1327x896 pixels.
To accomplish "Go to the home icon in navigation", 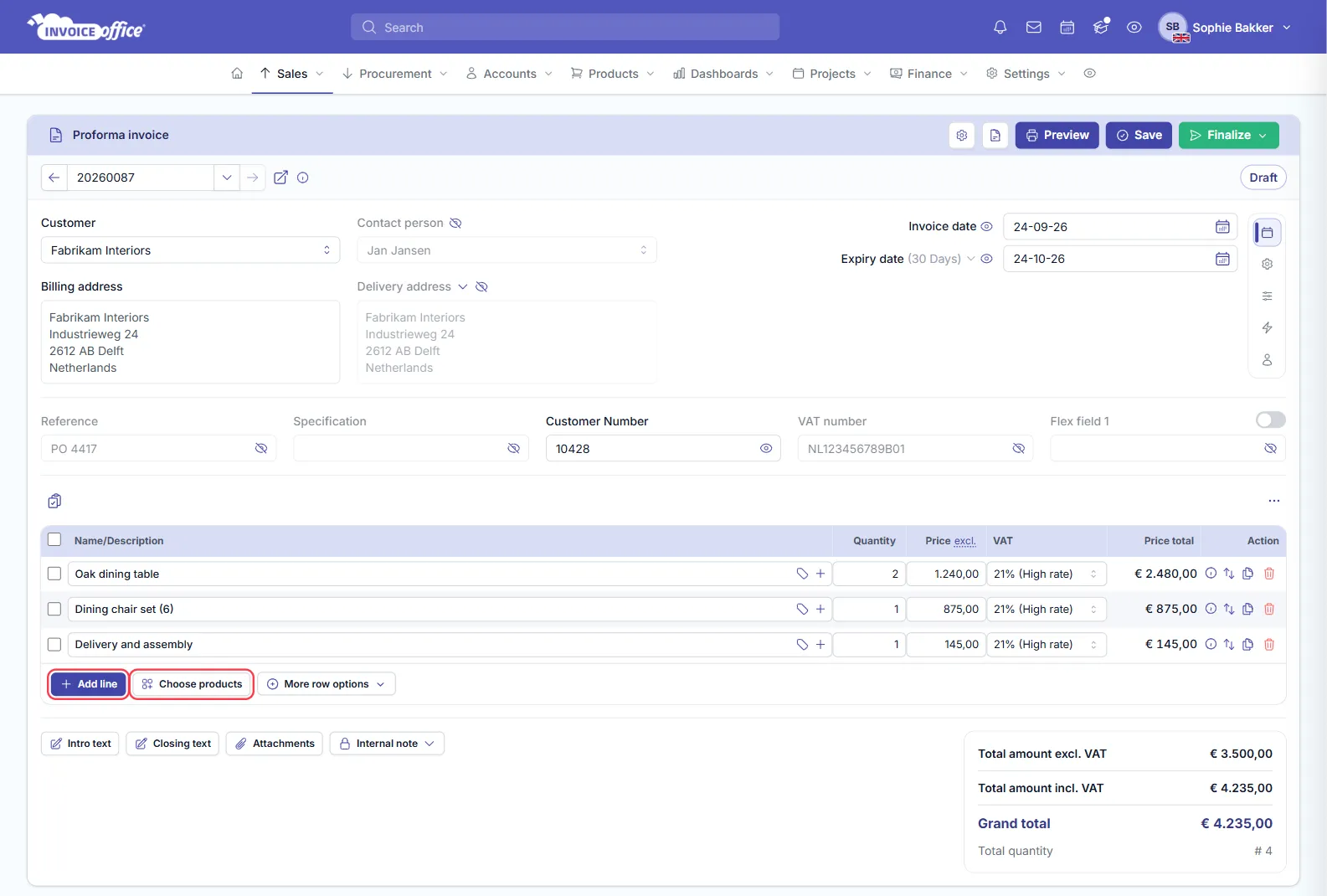I will tap(237, 74).
